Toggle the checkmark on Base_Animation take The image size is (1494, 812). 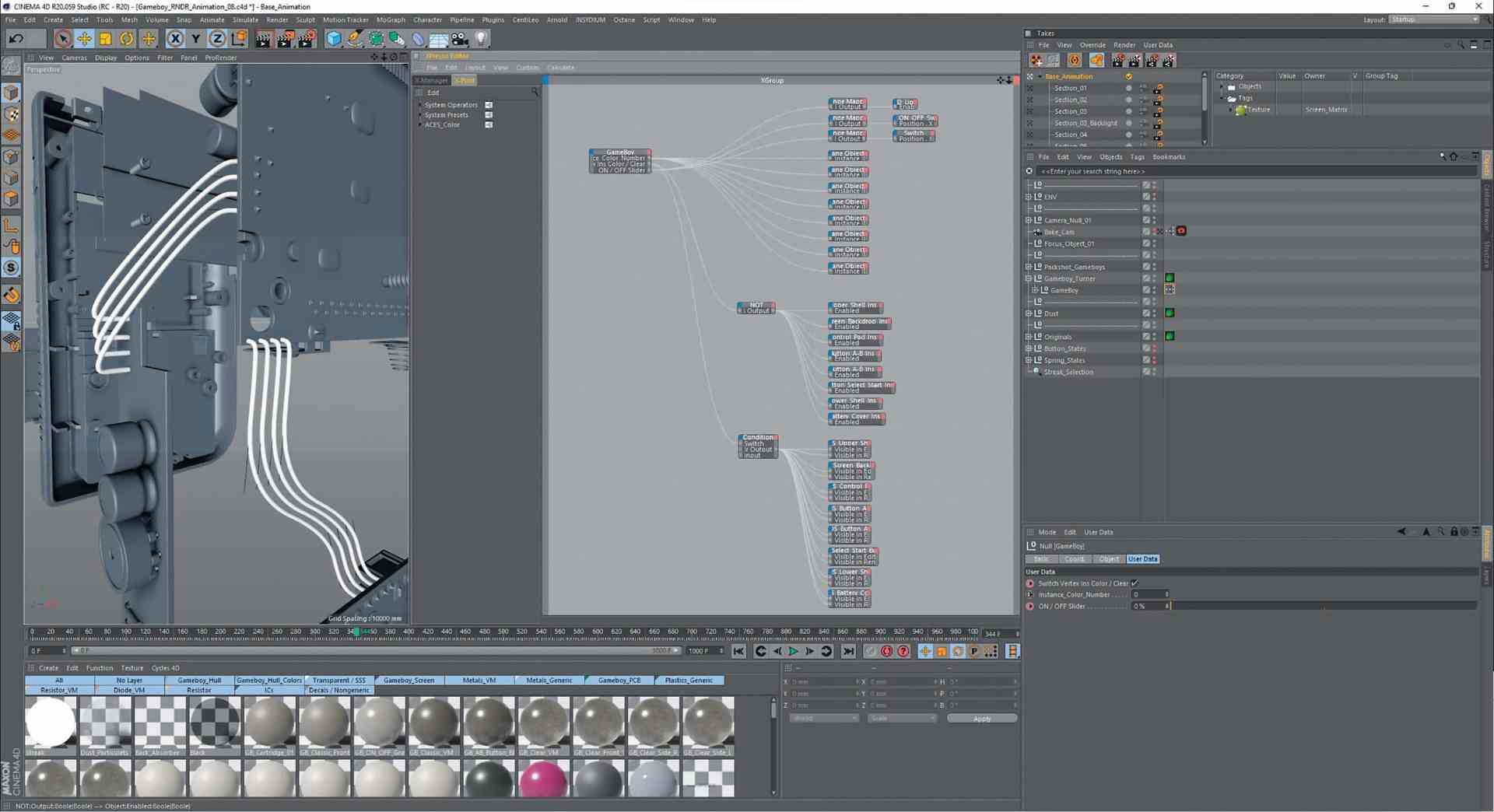[x=1128, y=76]
